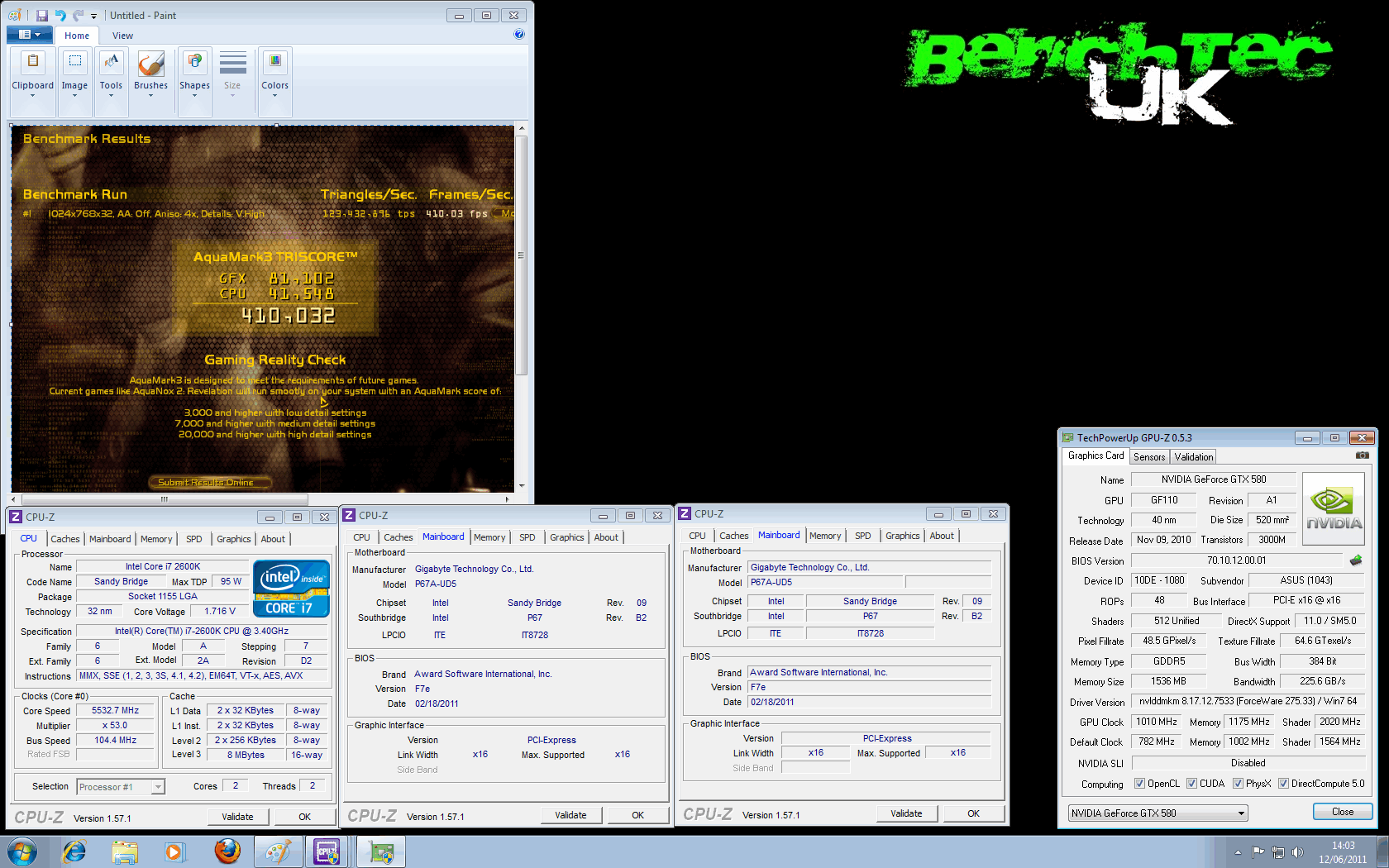Switch to the View ribbon tab
Viewport: 1389px width, 868px height.
[122, 36]
